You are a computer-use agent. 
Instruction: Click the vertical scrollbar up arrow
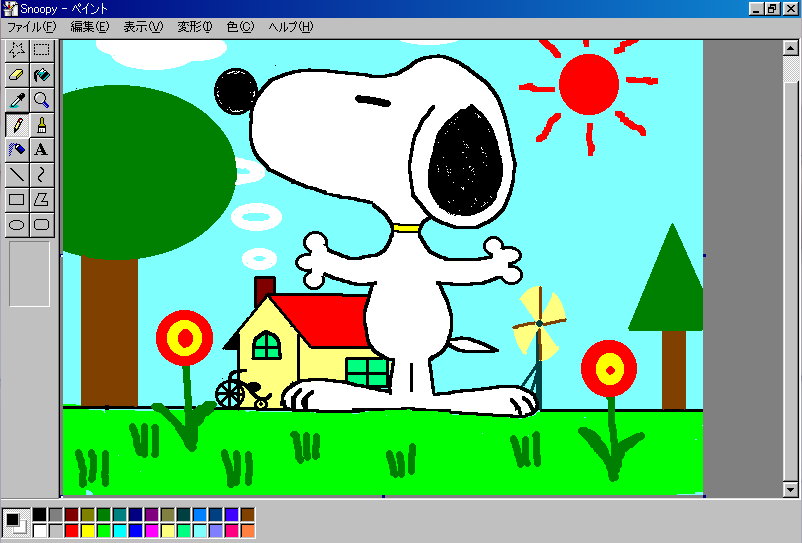click(790, 49)
